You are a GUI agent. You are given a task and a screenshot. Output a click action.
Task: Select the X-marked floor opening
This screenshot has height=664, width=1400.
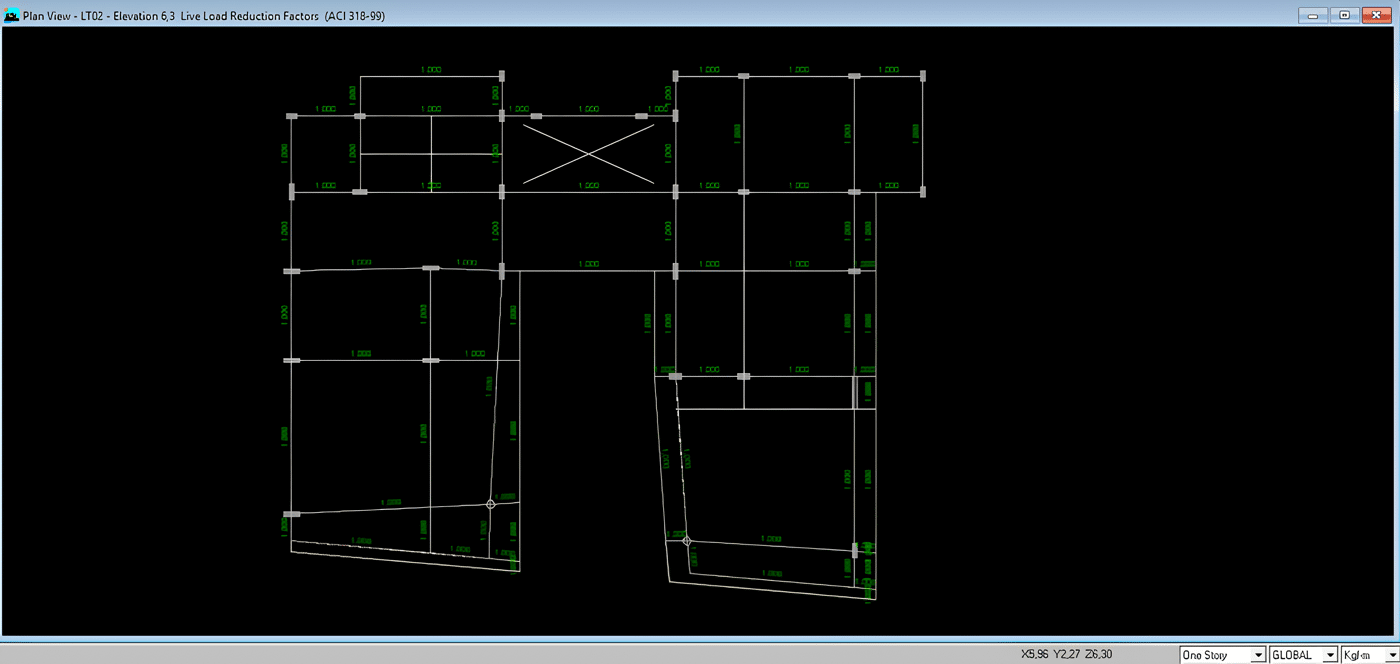[x=589, y=153]
